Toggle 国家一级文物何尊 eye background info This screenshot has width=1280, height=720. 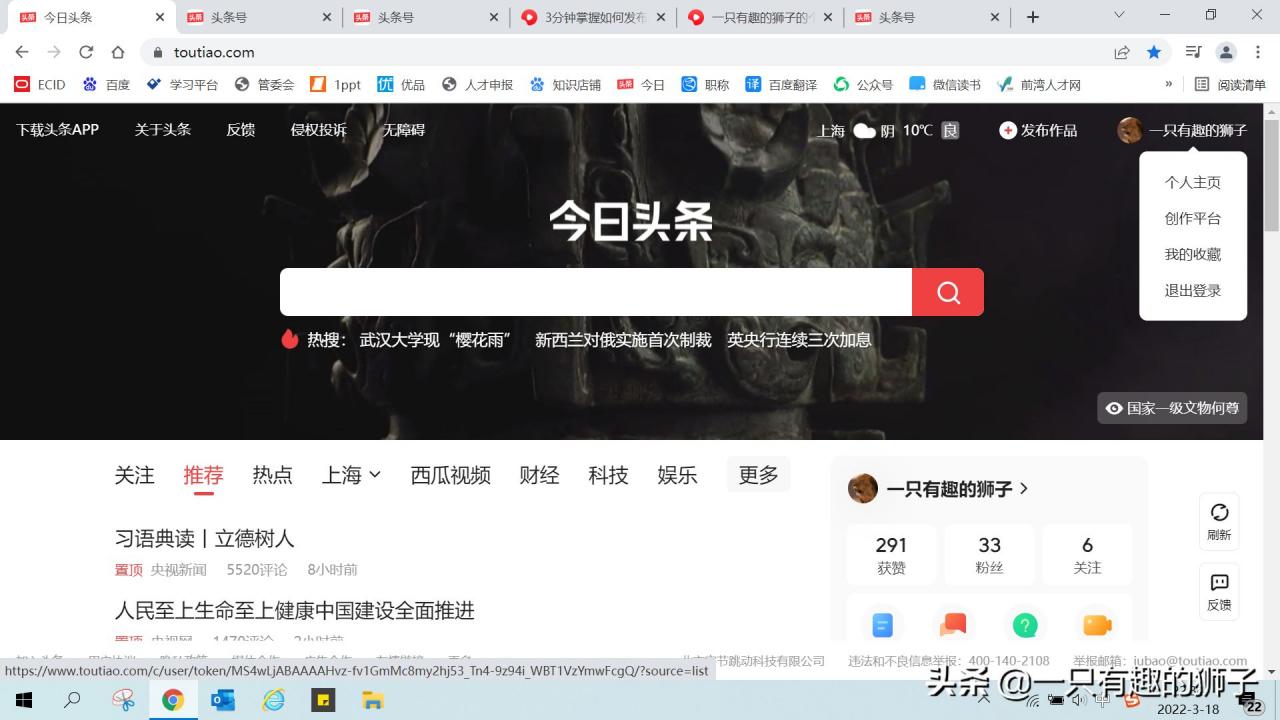click(1172, 408)
